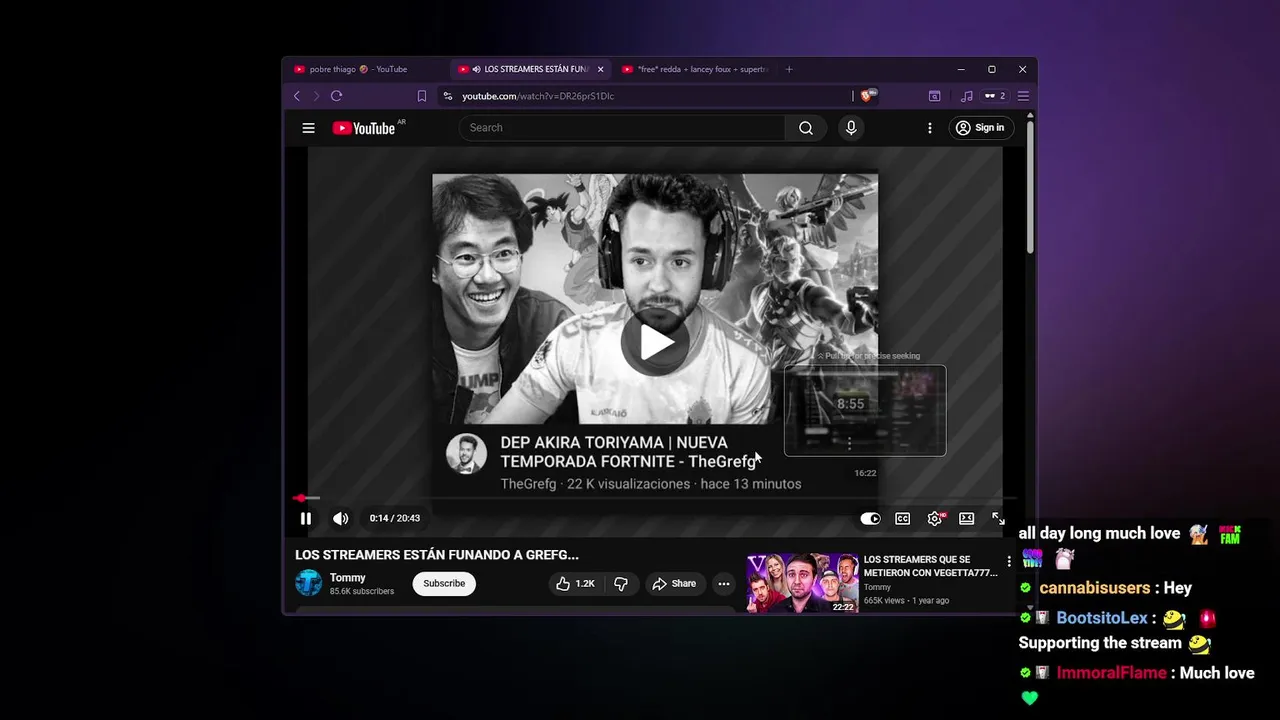Switch to the '*free* redda + lancey foux' tab
Screen dimensions: 1280x720
tap(695, 69)
